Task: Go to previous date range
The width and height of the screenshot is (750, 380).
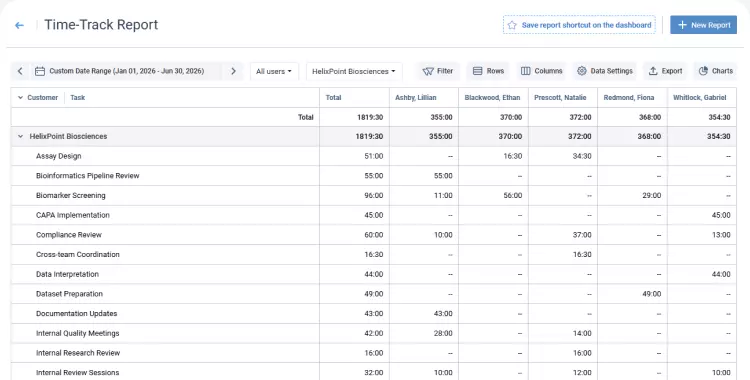Action: 20,71
